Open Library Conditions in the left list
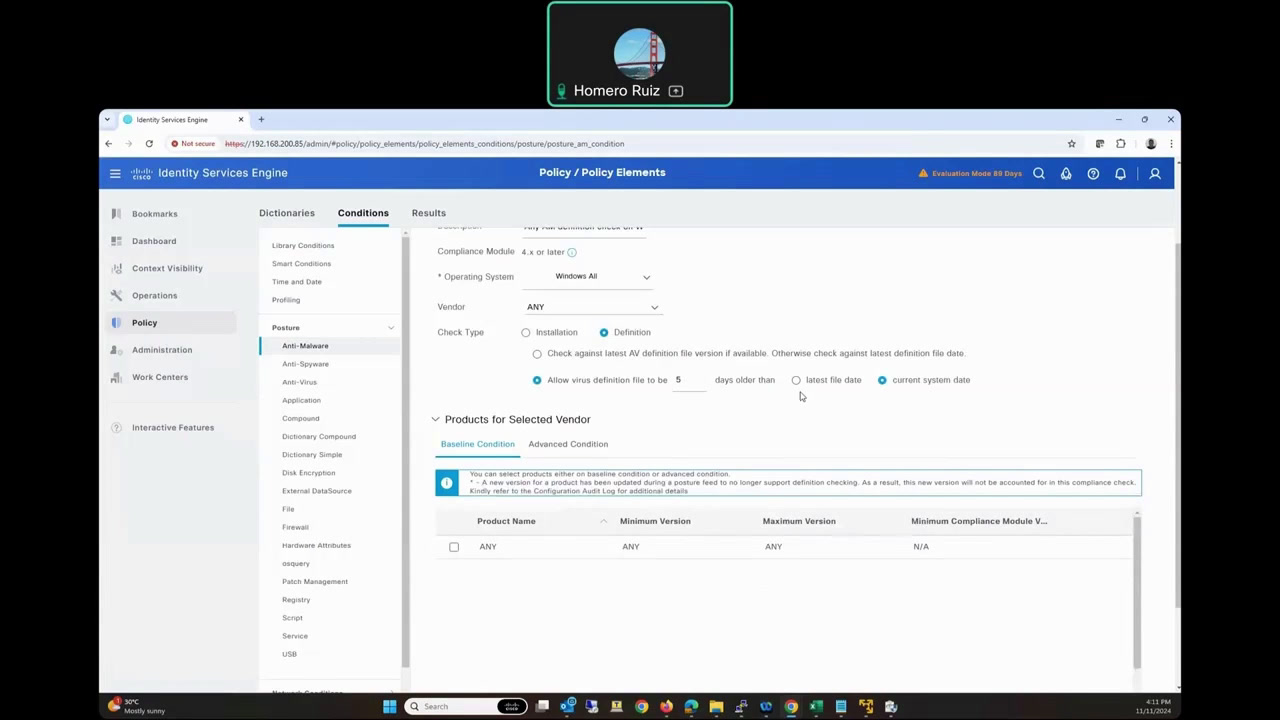This screenshot has height=720, width=1280. pyautogui.click(x=303, y=246)
